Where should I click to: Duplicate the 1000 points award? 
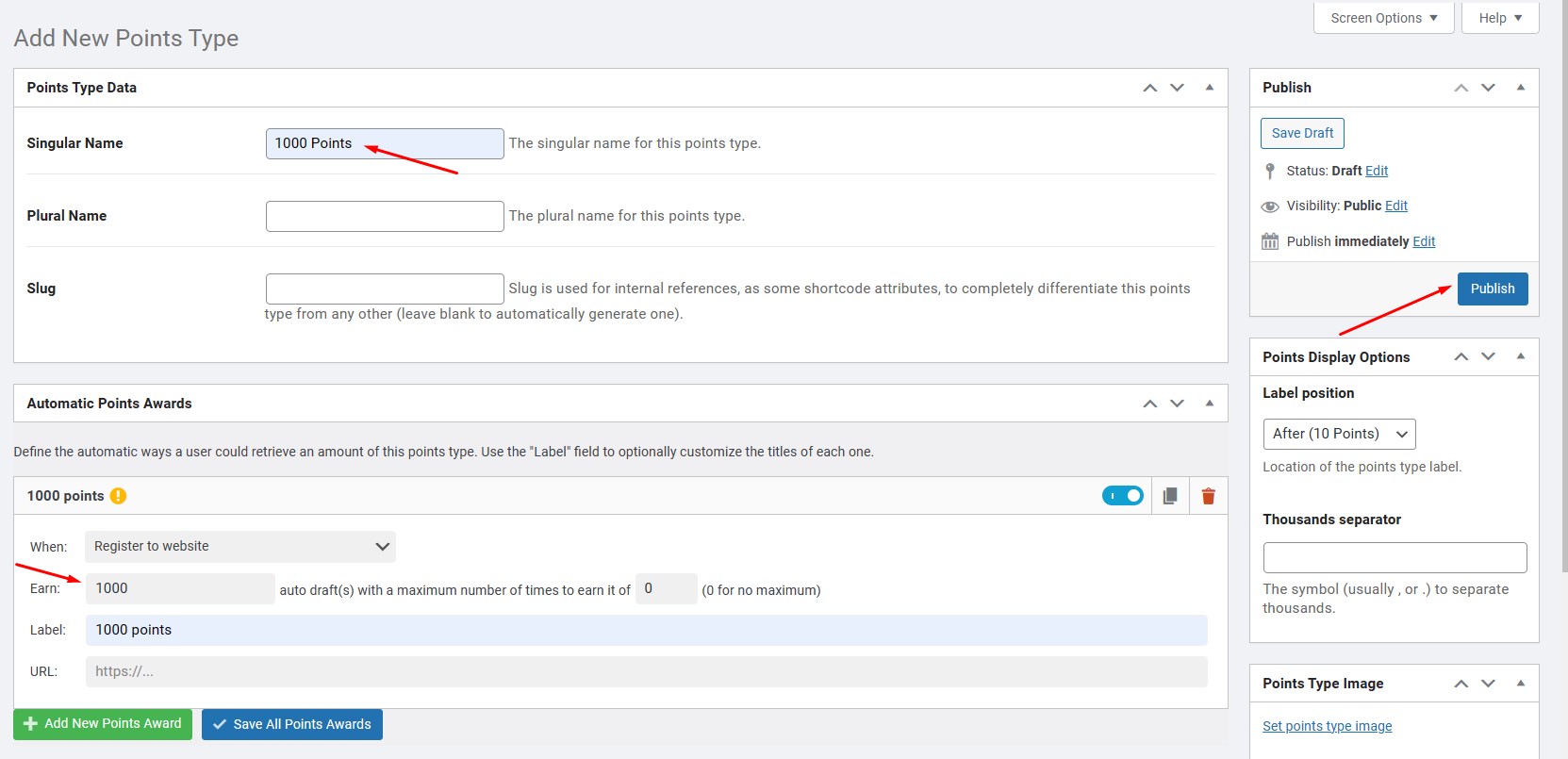[x=1170, y=496]
